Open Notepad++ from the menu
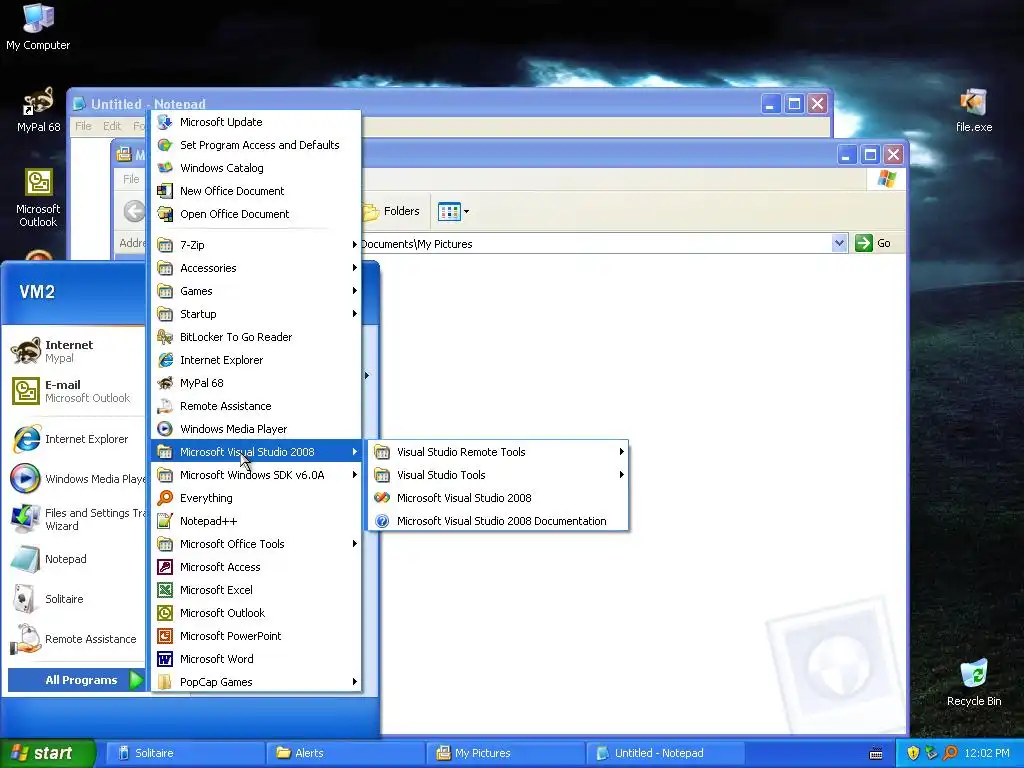1024x768 pixels. coord(256,521)
